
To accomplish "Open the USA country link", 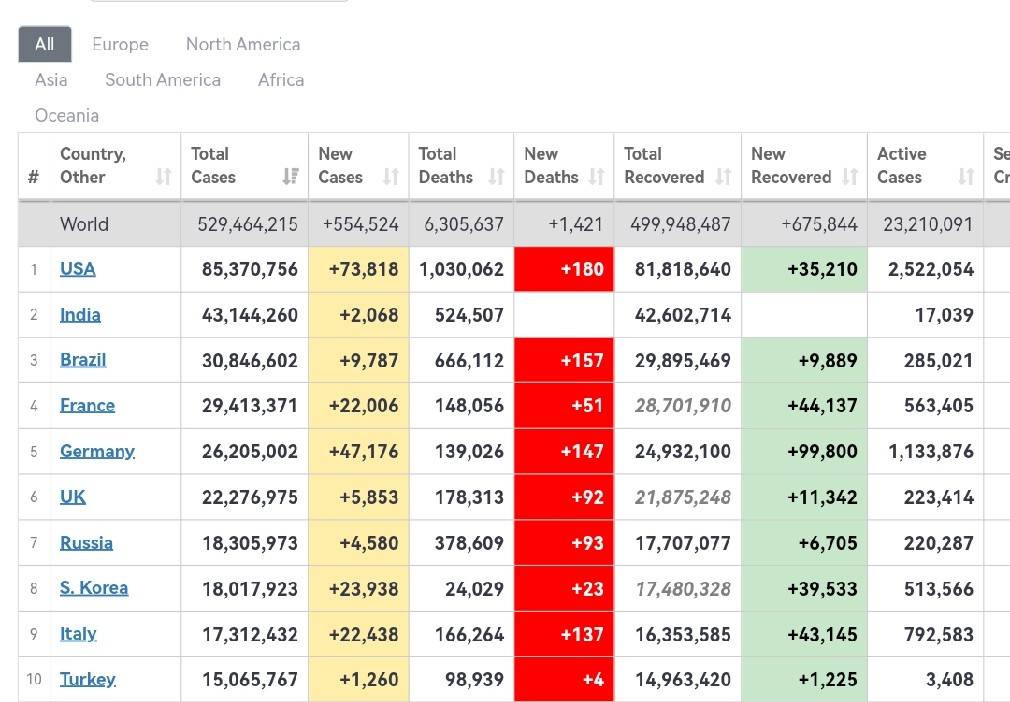I will (78, 269).
